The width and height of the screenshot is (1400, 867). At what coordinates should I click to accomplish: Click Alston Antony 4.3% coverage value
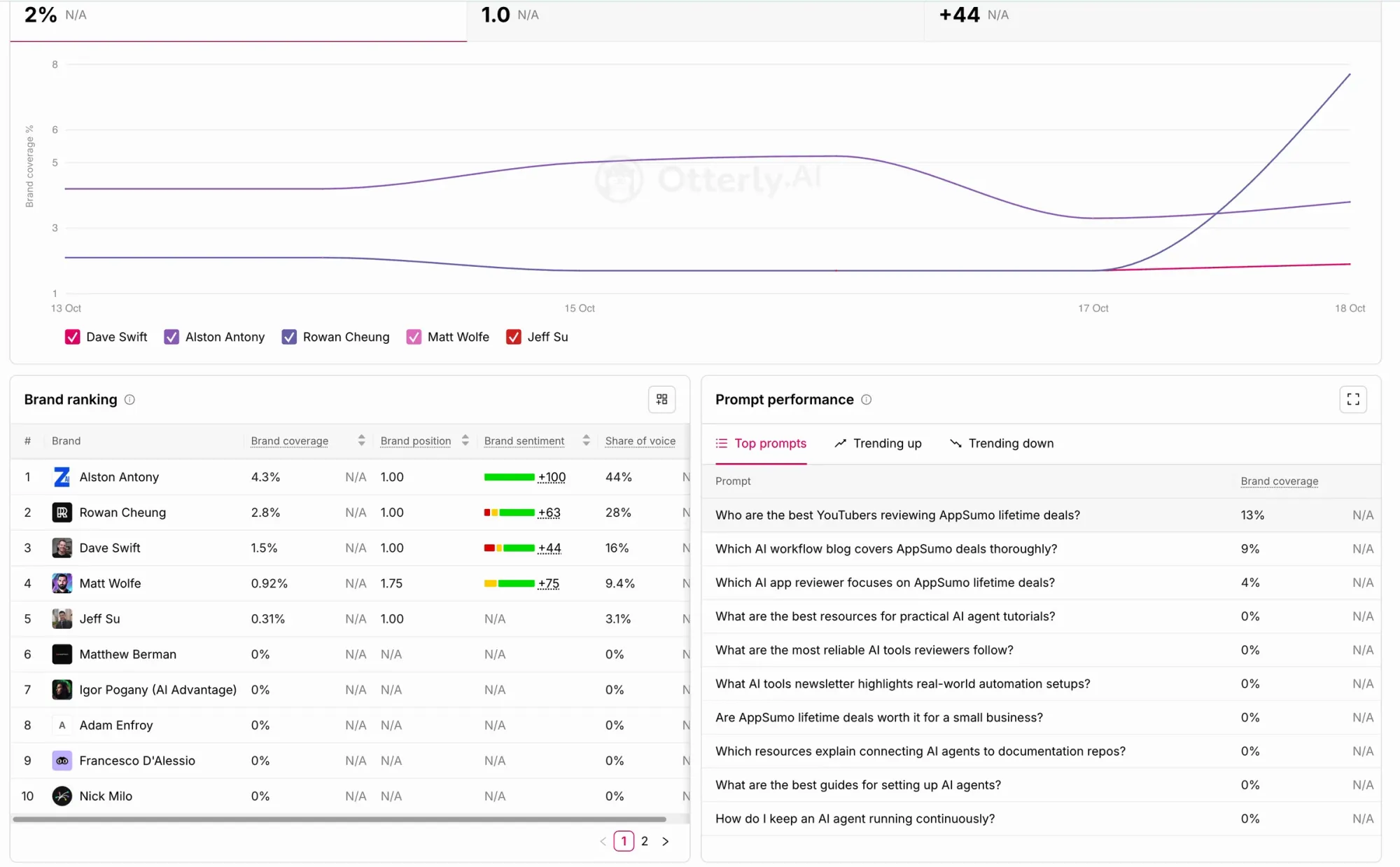pos(265,477)
